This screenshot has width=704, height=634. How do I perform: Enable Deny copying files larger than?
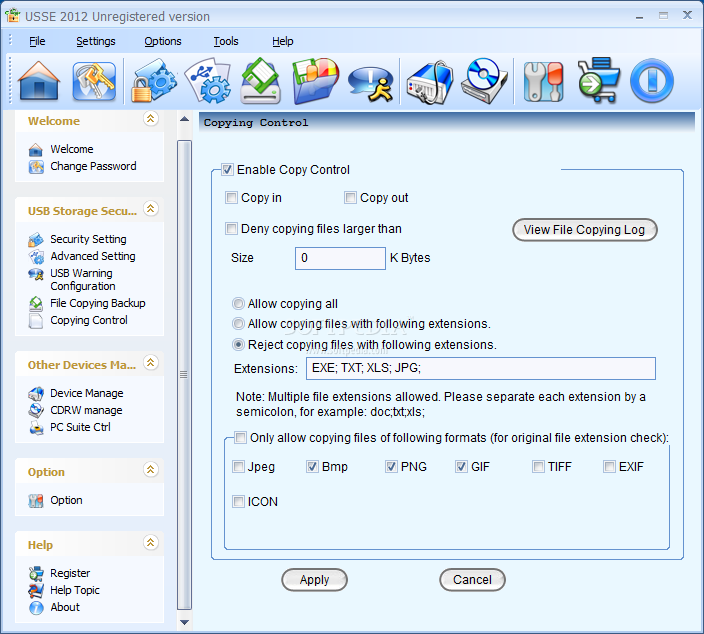pyautogui.click(x=231, y=229)
